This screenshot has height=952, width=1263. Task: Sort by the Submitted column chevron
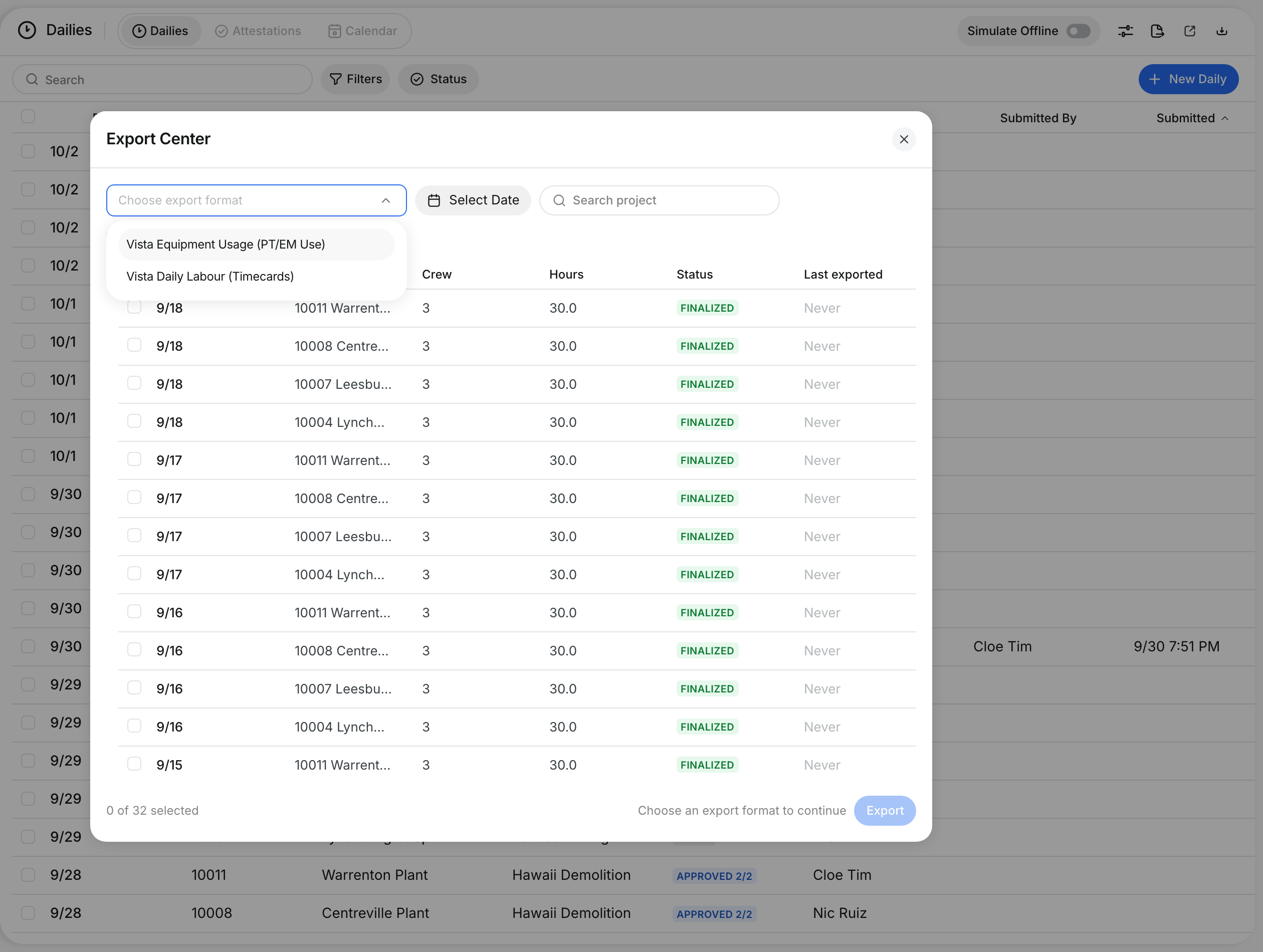(x=1225, y=118)
